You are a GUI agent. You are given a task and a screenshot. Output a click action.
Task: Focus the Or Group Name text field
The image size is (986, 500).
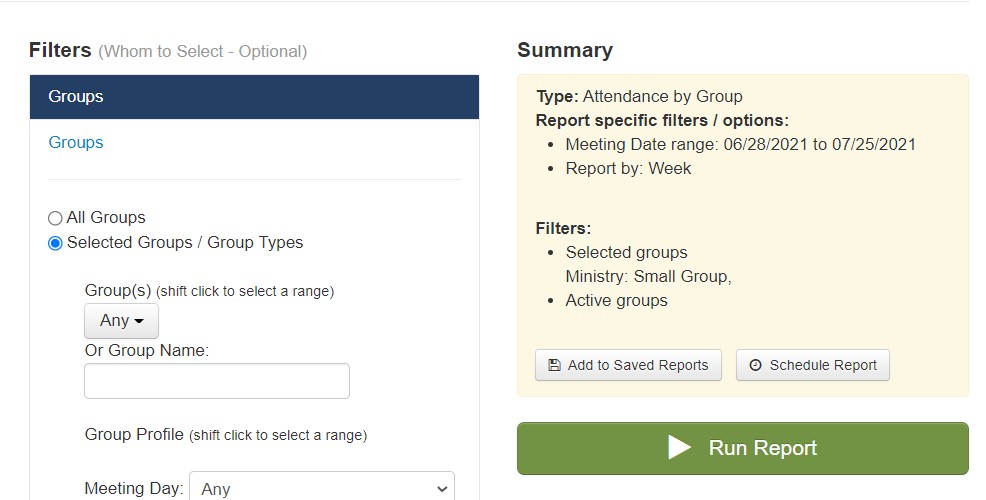(x=217, y=381)
